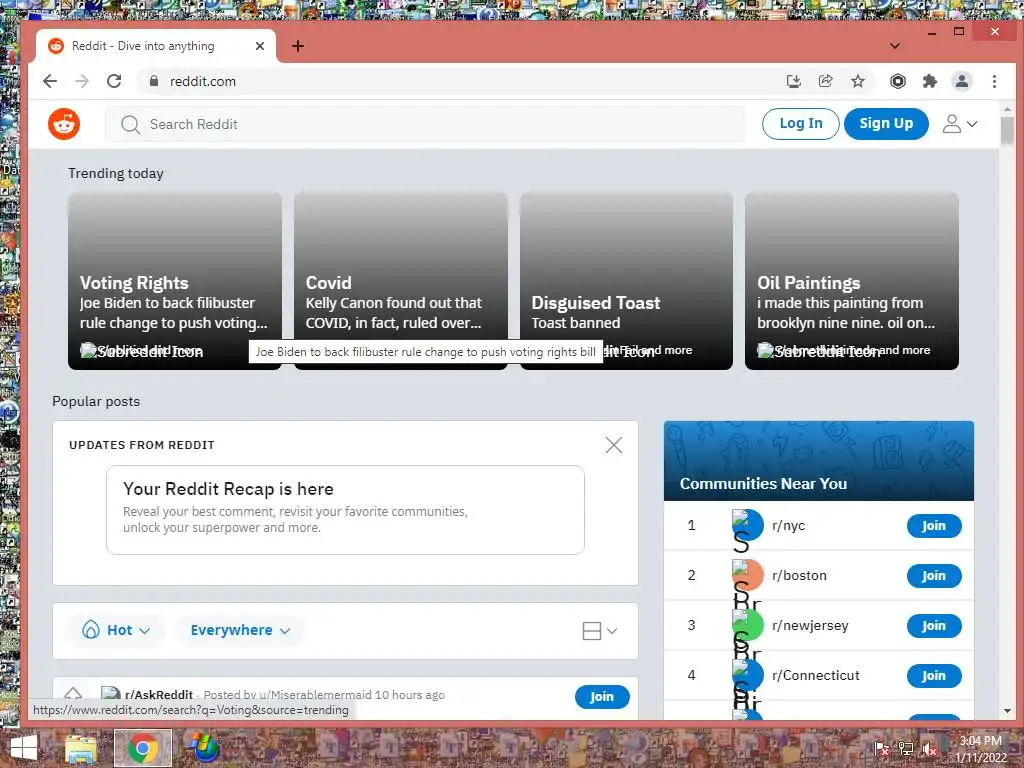Open the Covid trending card
This screenshot has width=1024, height=768.
400,281
